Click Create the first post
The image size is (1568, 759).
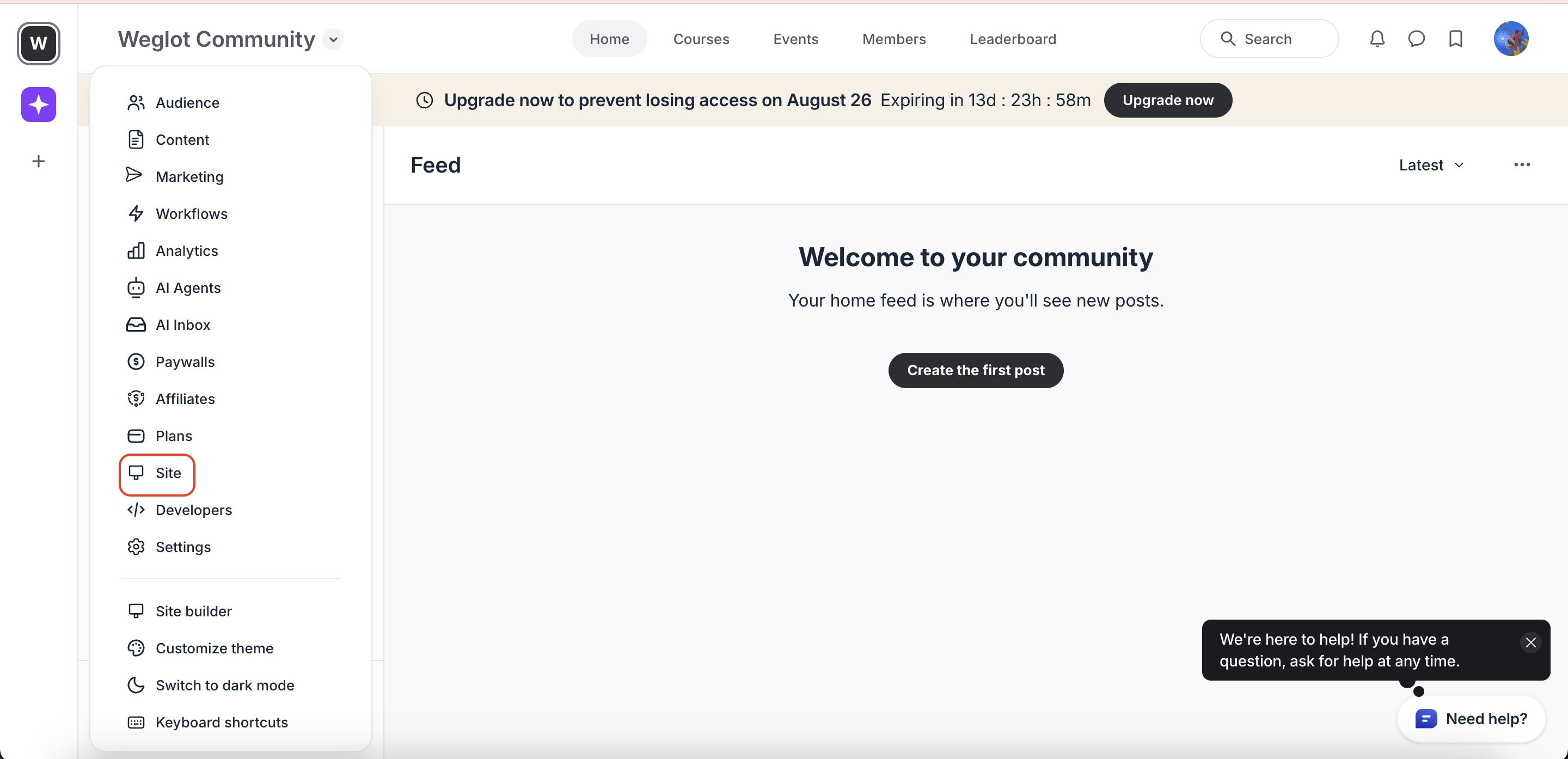click(976, 370)
